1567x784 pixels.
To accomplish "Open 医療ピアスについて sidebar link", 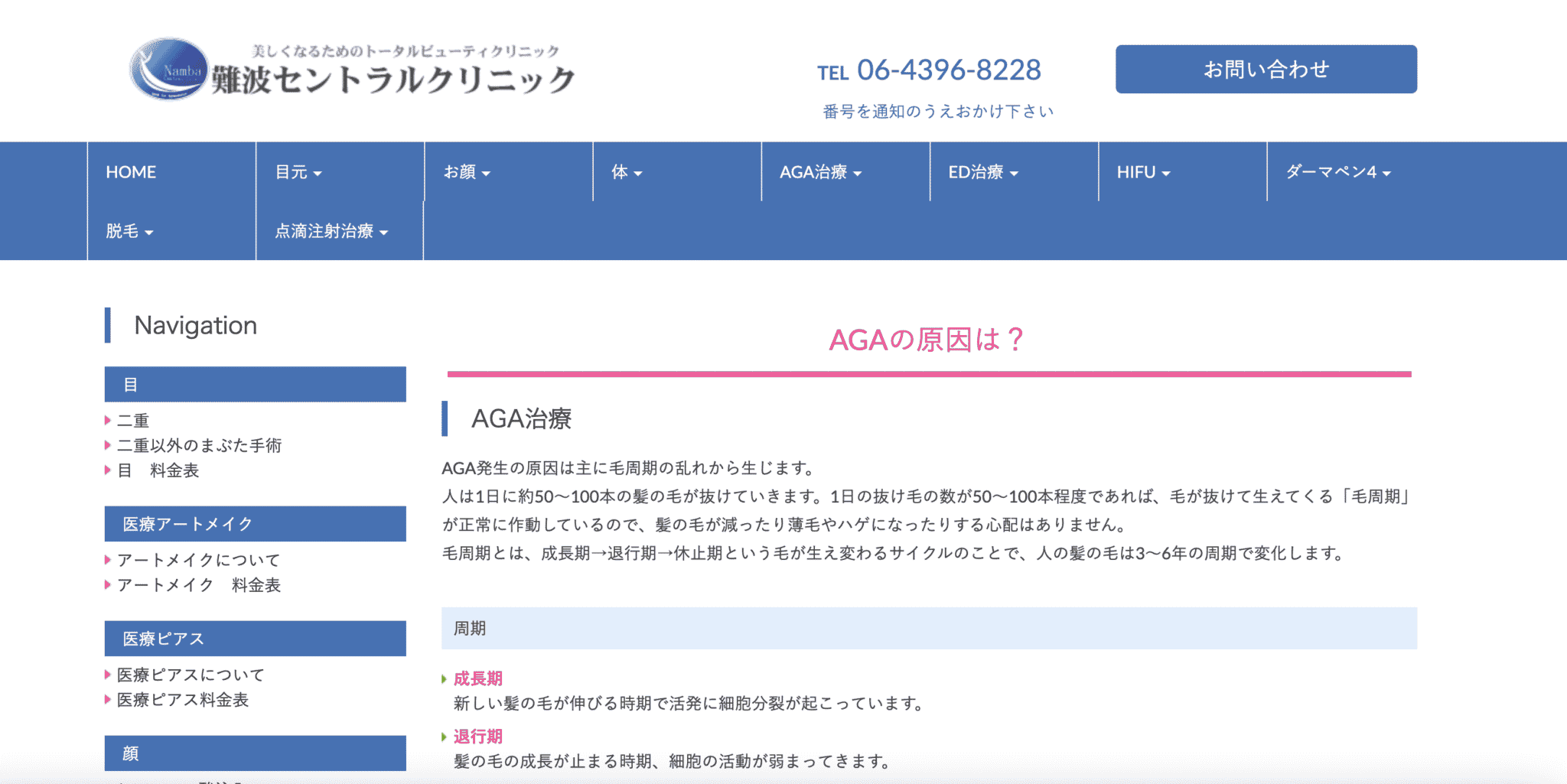I will 191,675.
